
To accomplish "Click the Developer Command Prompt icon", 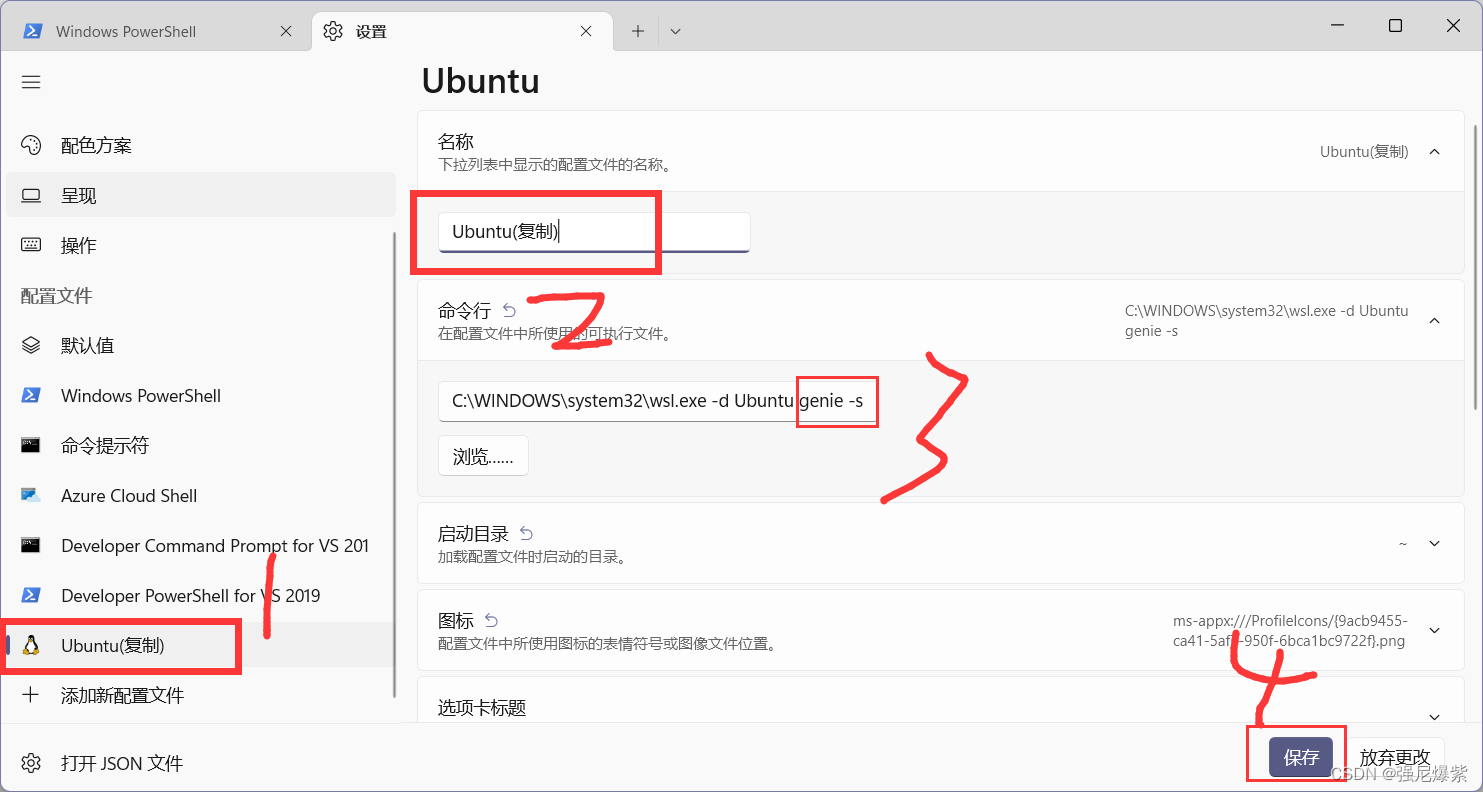I will pos(31,545).
